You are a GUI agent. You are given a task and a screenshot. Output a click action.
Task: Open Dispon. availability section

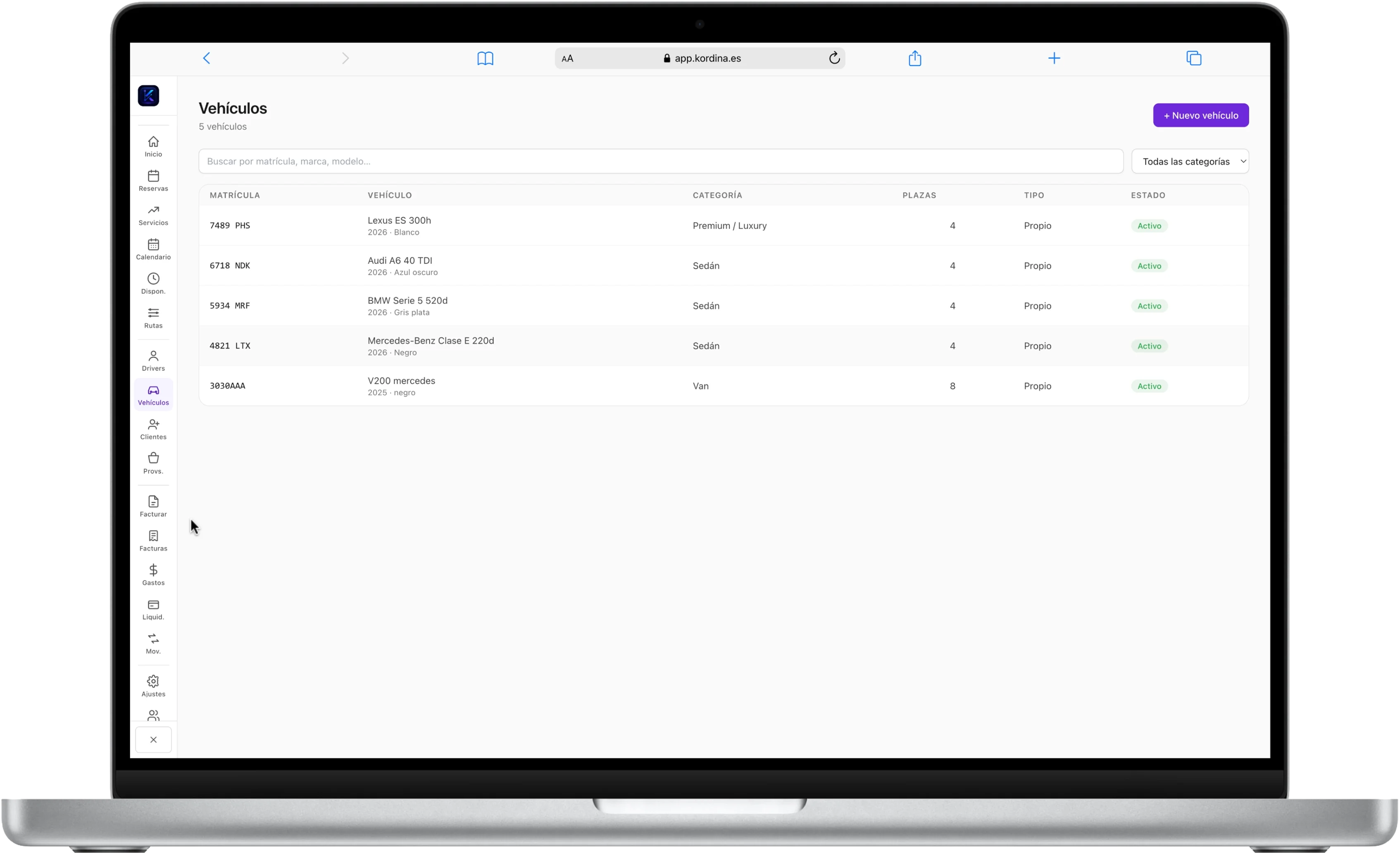point(153,283)
